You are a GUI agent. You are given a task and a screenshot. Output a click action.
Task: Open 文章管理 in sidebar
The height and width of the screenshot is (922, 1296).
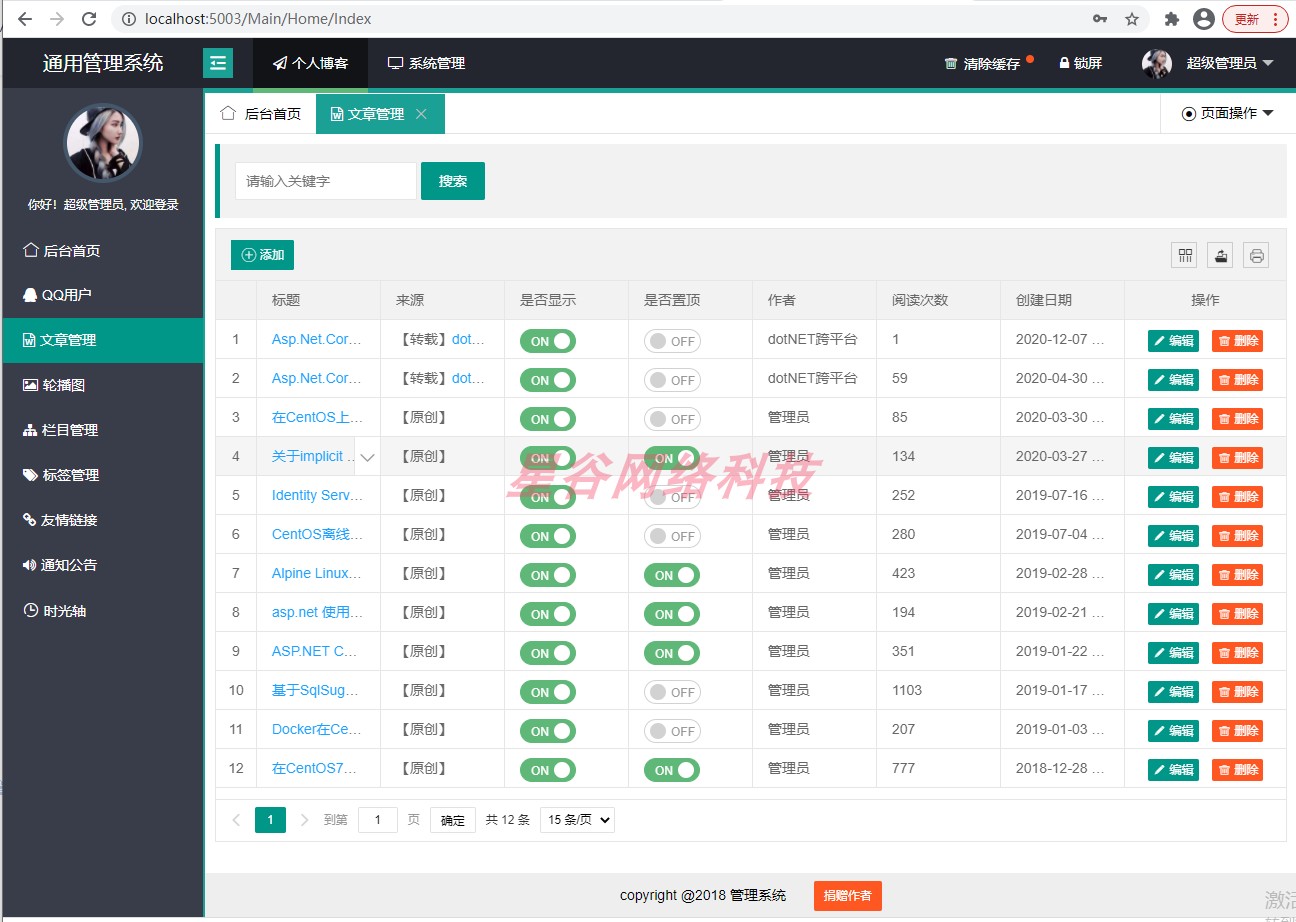click(103, 340)
